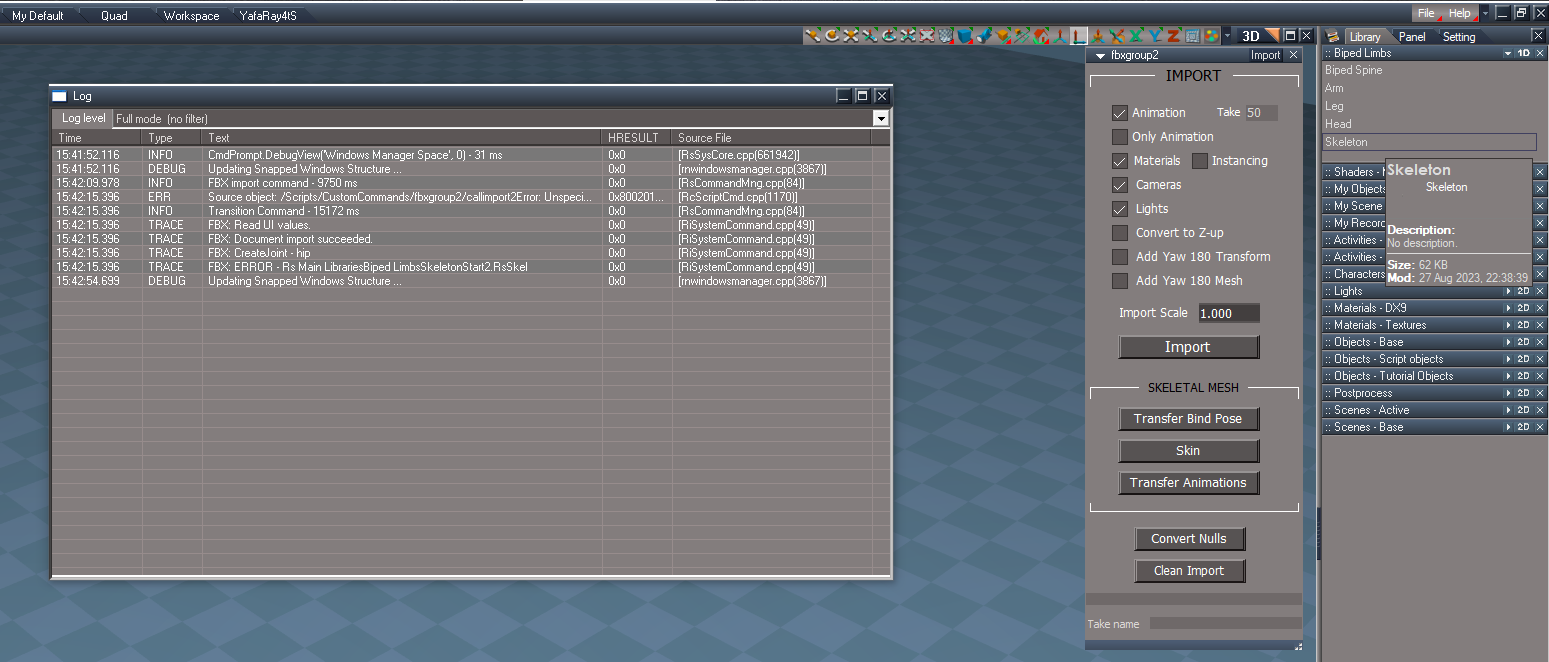1549x662 pixels.
Task: Switch Materials - Textures library to 2D view
Action: (1524, 325)
